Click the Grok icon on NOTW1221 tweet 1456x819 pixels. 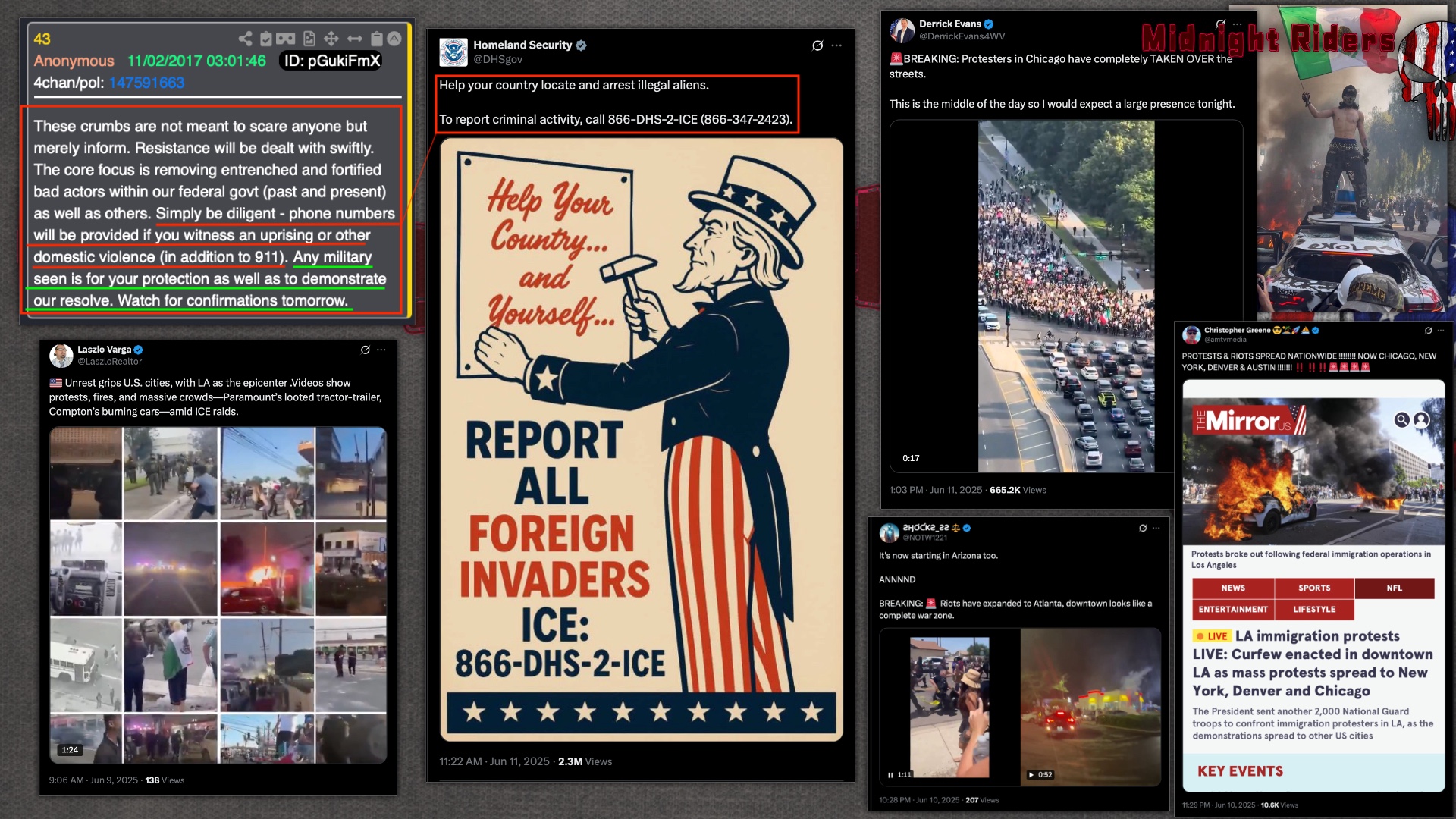(1143, 528)
